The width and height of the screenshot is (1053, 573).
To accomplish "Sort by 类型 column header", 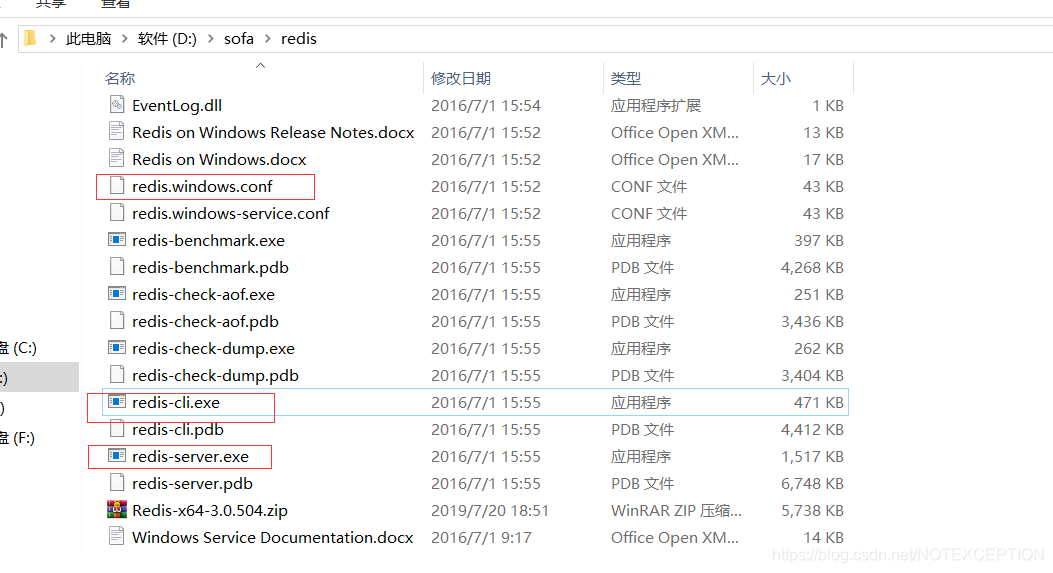I will pos(626,79).
